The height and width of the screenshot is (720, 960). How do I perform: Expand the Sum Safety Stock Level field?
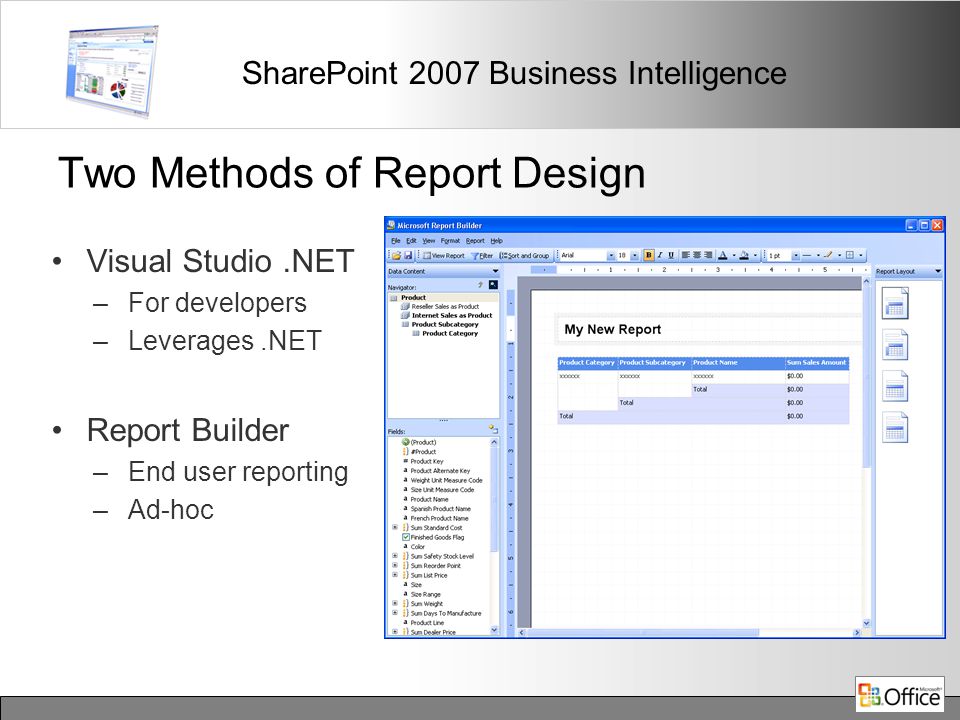395,556
